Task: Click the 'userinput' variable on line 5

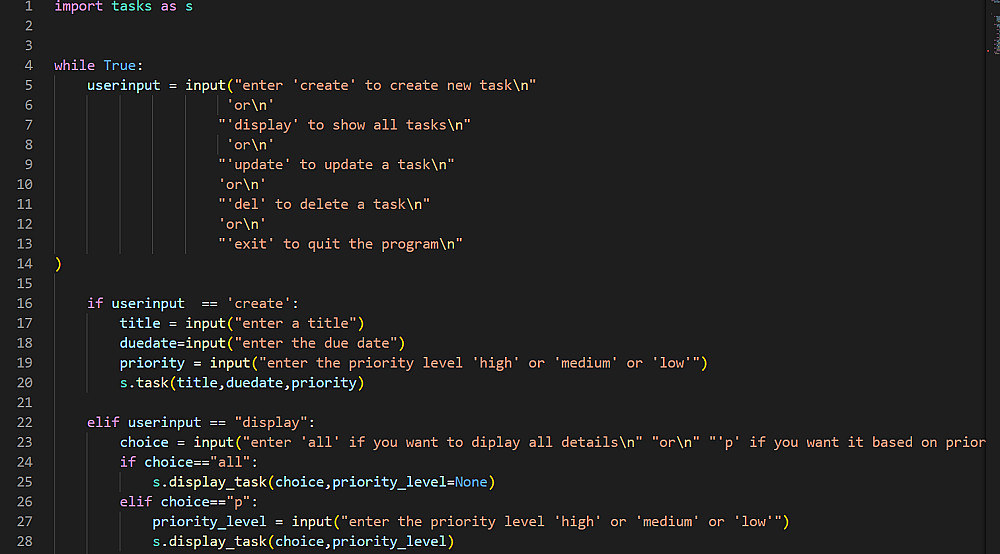Action: point(123,85)
